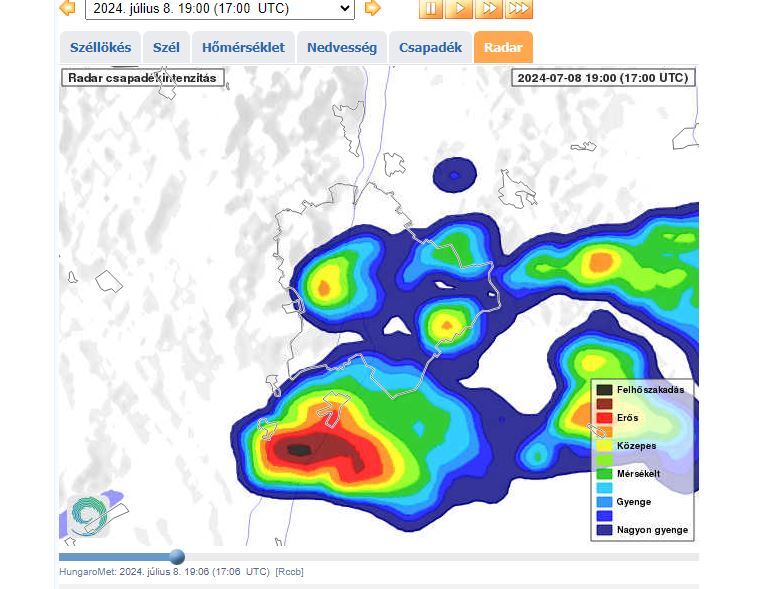
Task: Select the active Radar tab
Action: coord(503,48)
